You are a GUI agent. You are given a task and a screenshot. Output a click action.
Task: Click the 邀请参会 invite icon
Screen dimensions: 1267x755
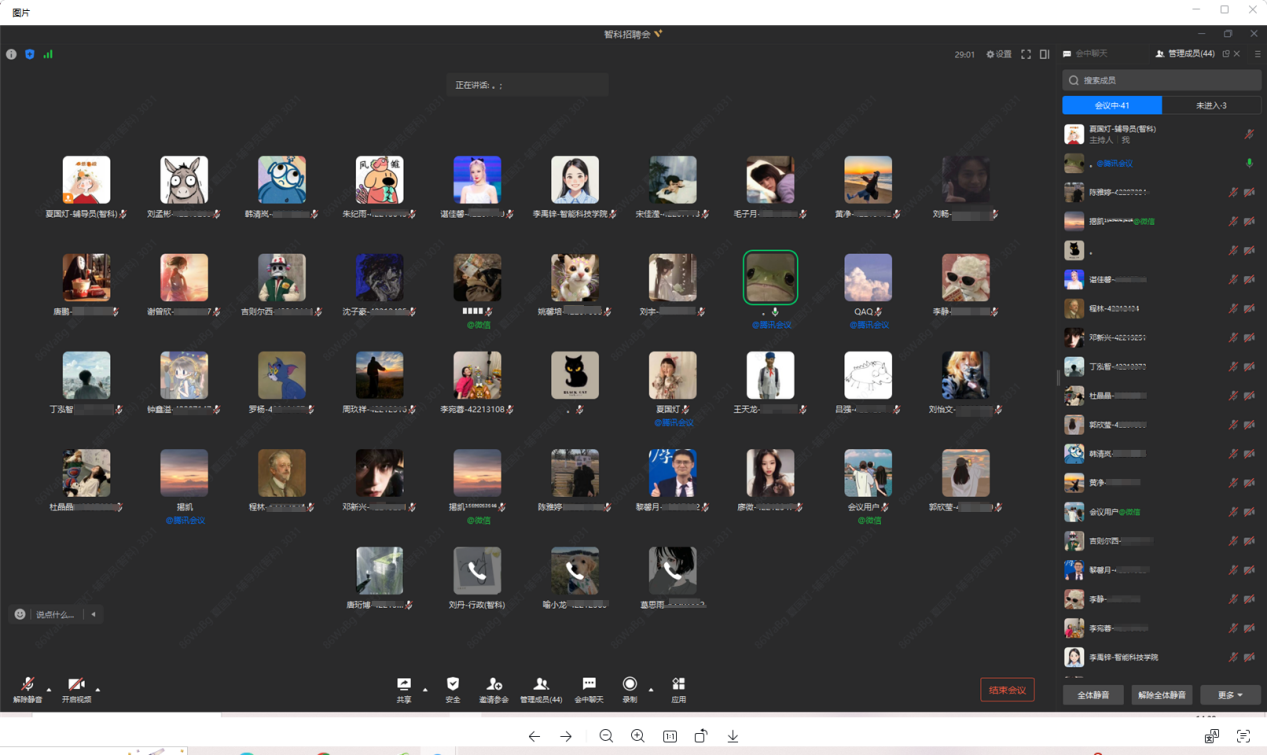click(x=494, y=685)
